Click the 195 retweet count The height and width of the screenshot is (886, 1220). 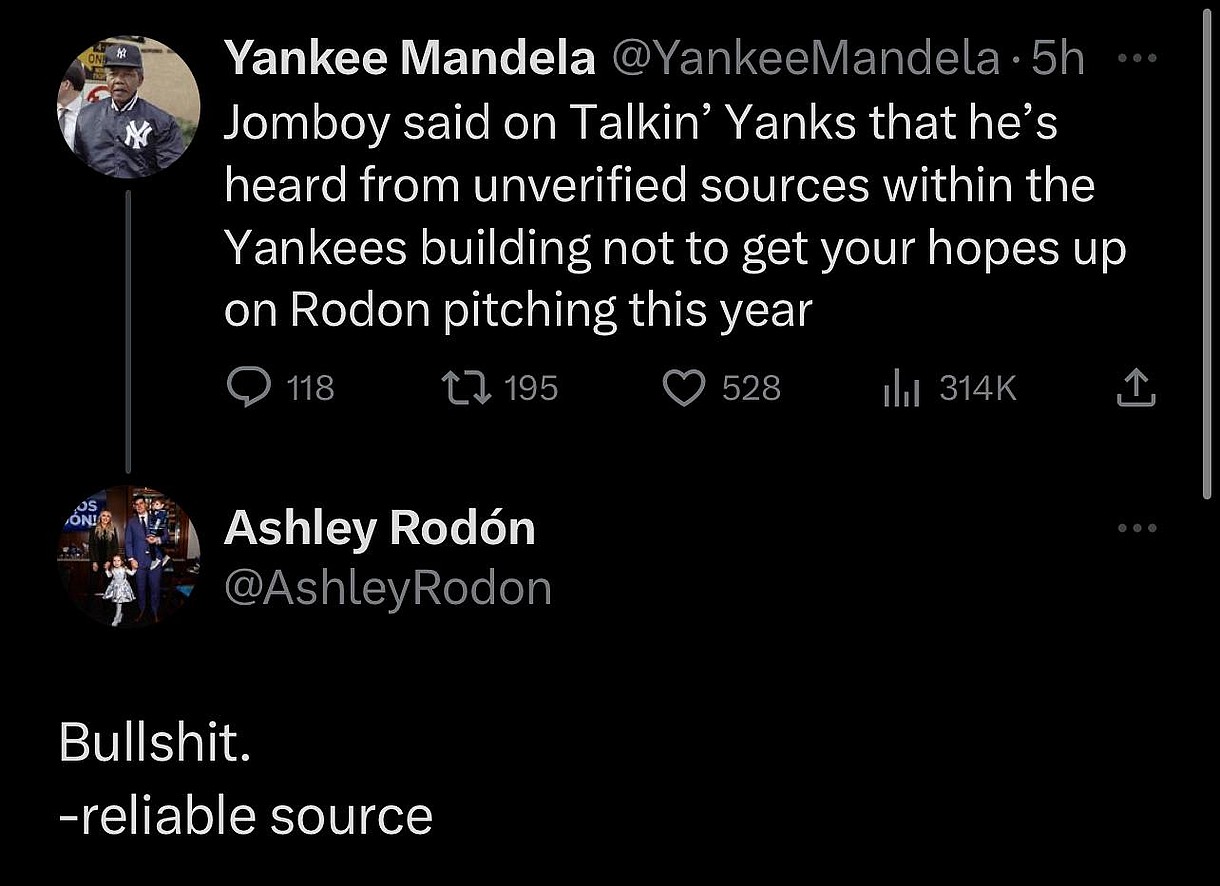pos(531,388)
